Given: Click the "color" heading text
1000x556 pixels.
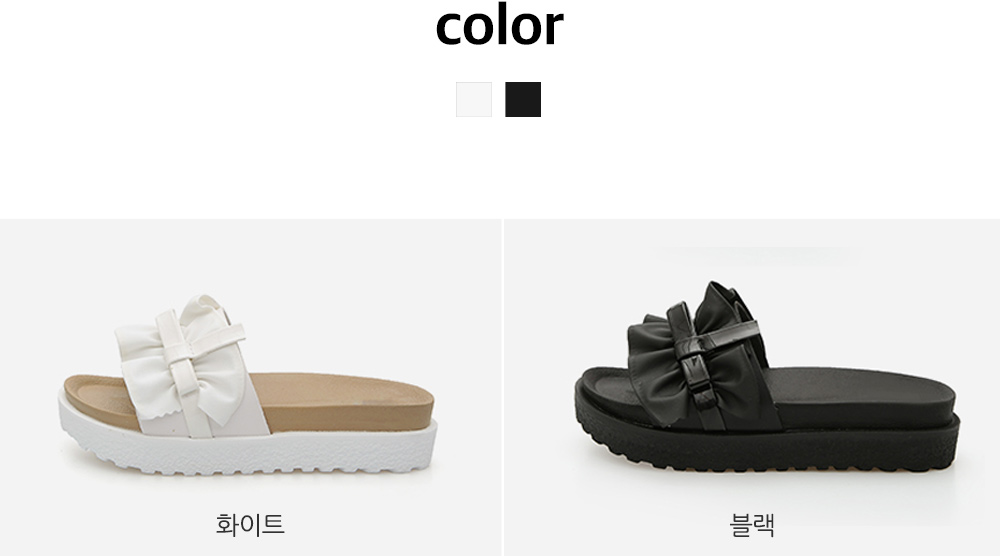Looking at the screenshot, I should pos(499,26).
